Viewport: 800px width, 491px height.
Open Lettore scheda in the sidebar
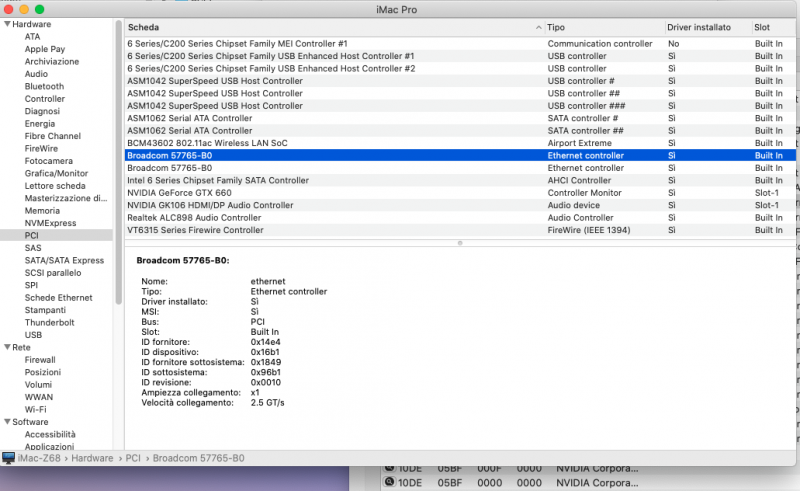coord(55,186)
